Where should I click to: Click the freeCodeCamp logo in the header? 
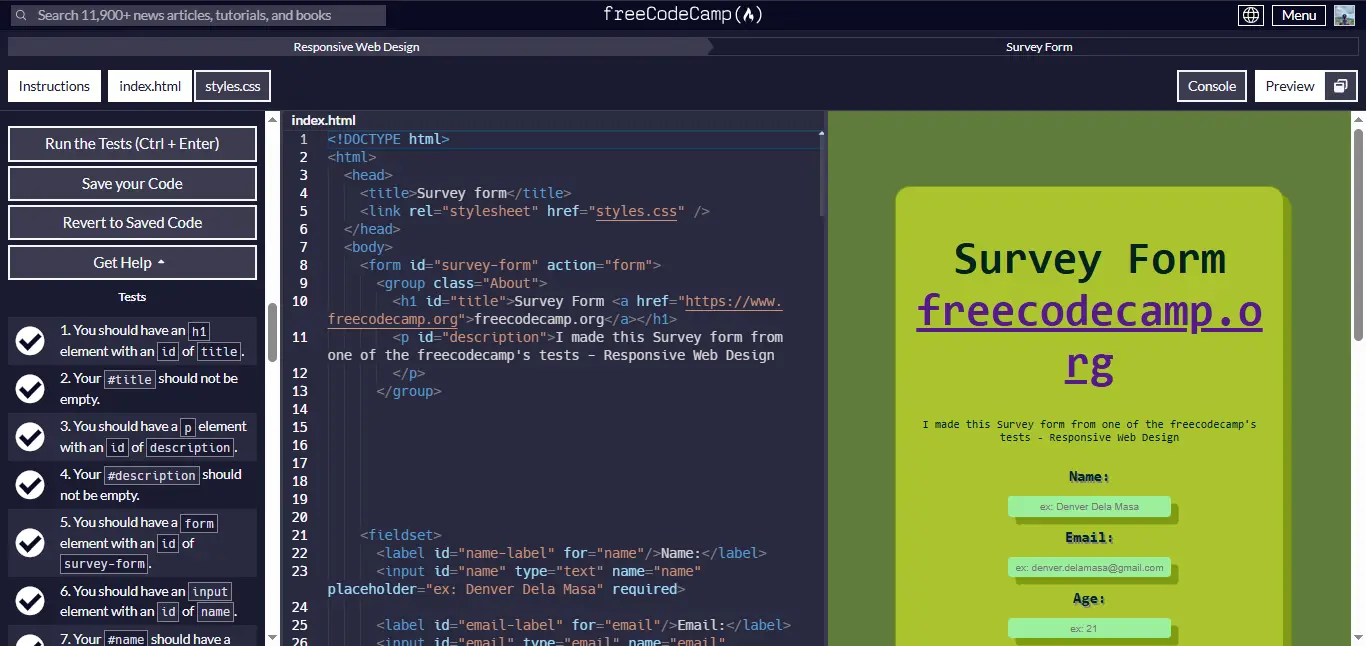point(683,14)
